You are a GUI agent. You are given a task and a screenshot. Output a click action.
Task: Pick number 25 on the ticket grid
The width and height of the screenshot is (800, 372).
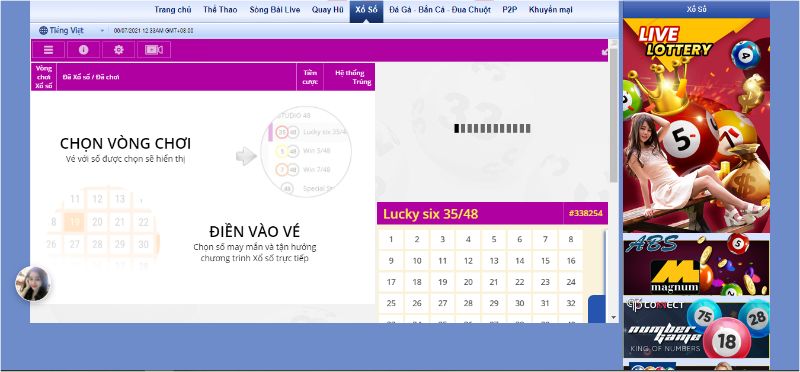point(391,303)
